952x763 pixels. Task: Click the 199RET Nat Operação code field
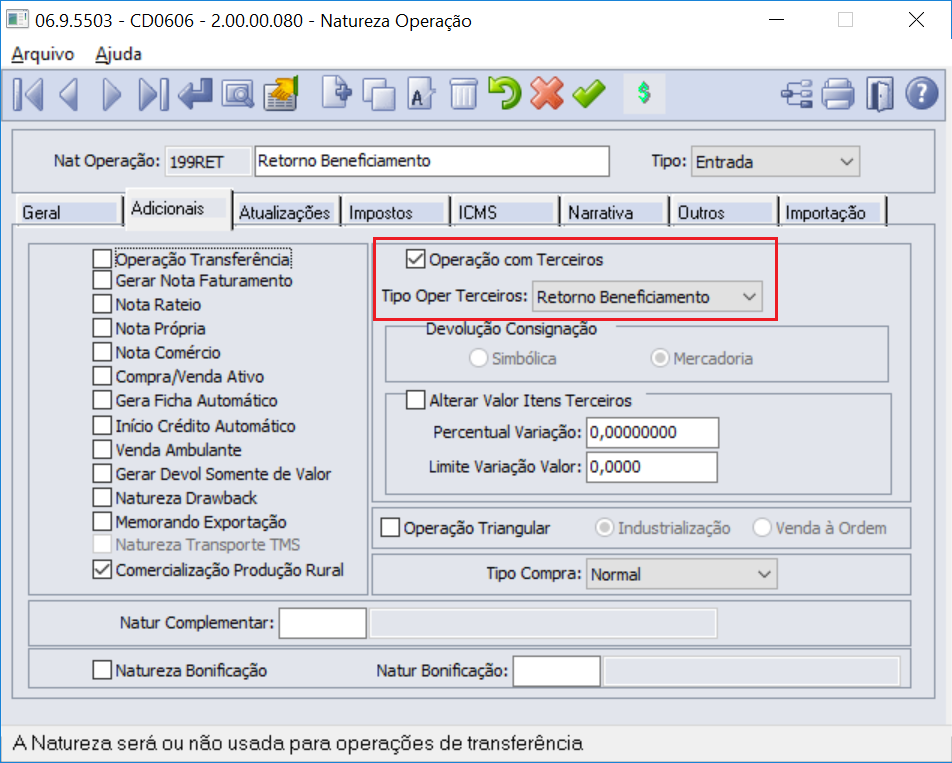[208, 161]
